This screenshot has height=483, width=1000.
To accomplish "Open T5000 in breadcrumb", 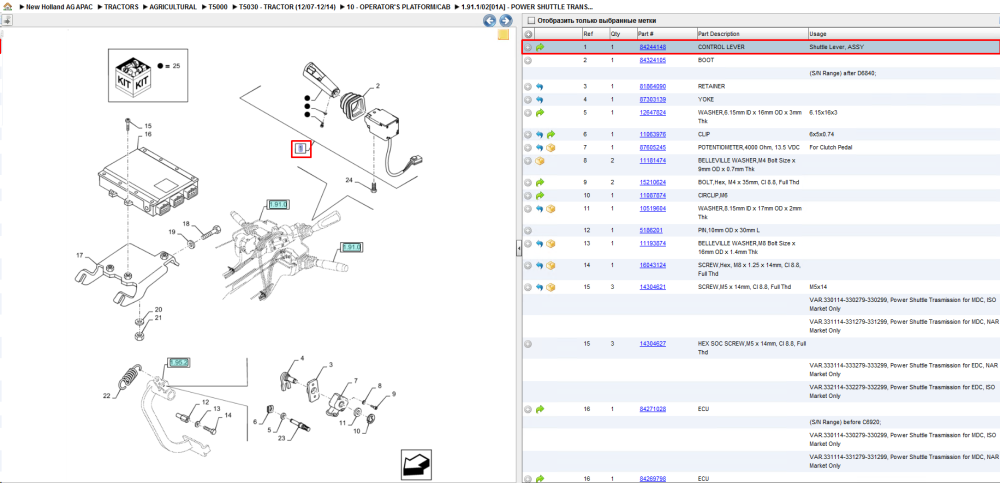I will pos(218,6).
